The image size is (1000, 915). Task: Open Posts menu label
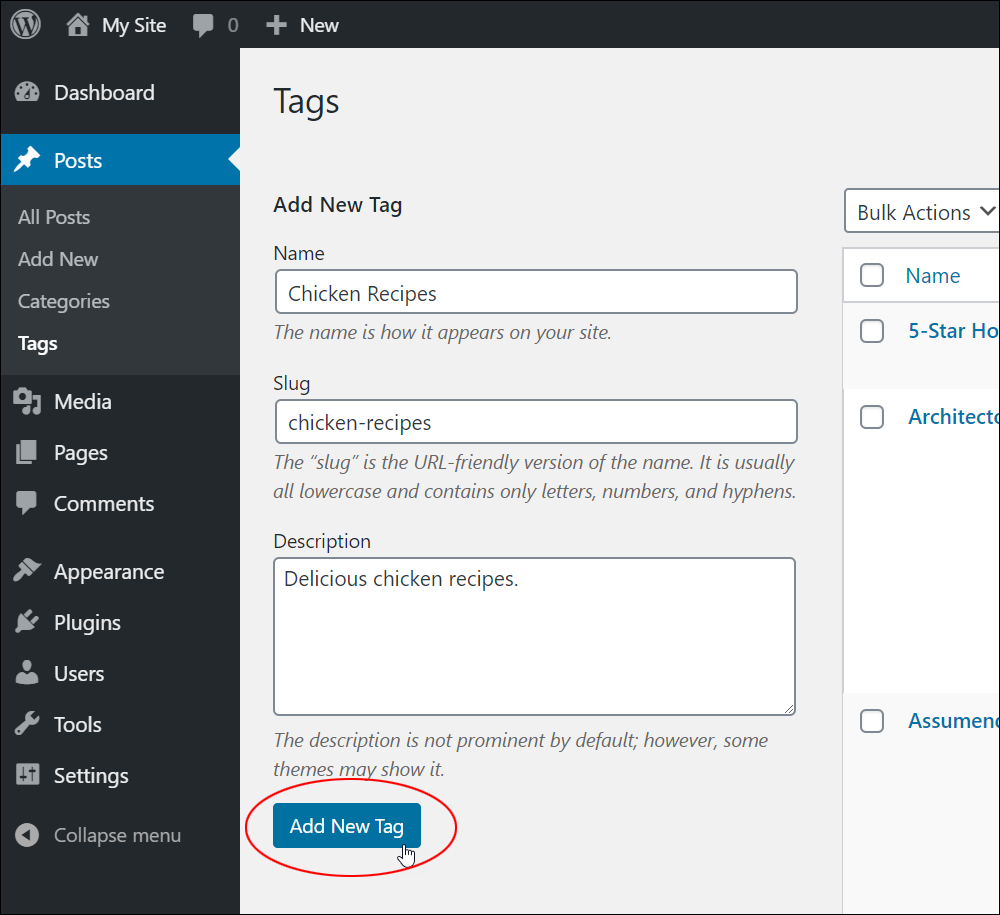tap(78, 160)
